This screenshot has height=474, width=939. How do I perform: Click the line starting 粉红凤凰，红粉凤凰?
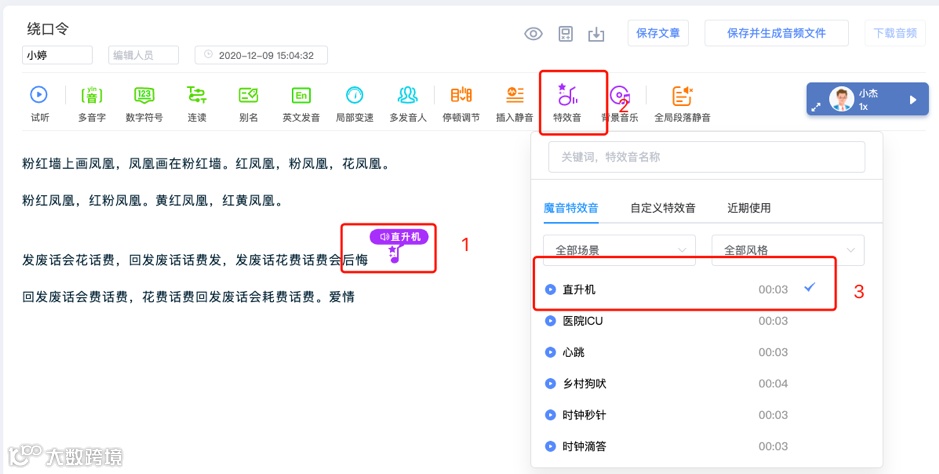pos(152,200)
